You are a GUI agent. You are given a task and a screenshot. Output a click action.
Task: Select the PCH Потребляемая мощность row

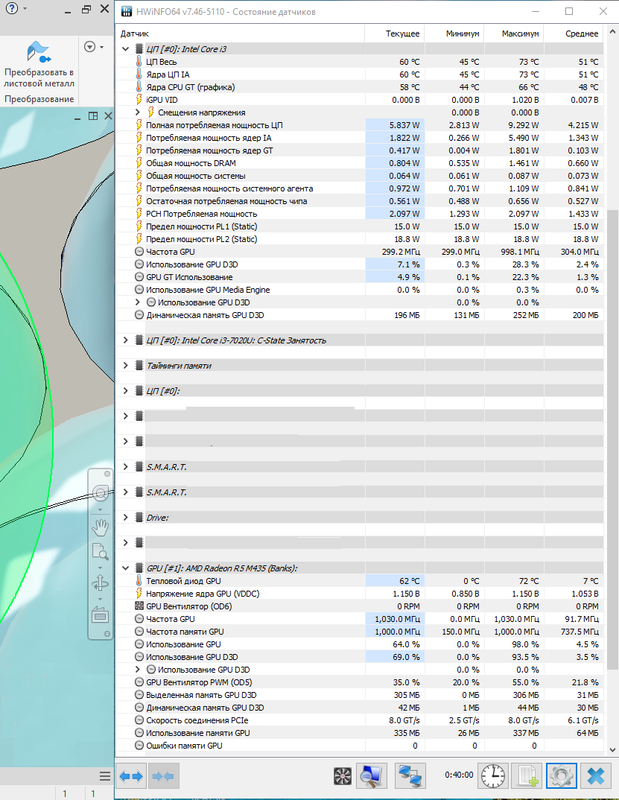(360, 214)
